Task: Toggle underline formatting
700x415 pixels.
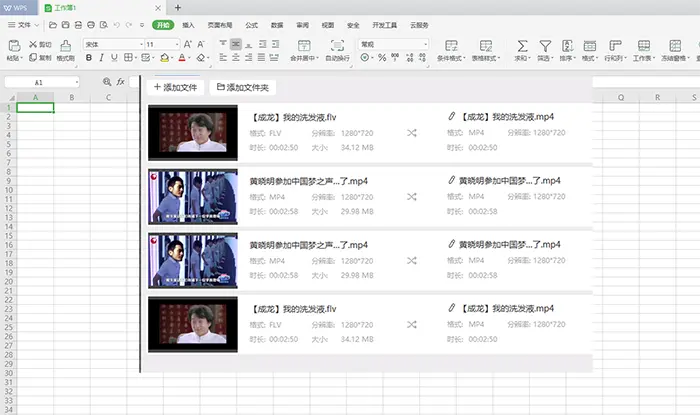Action: click(114, 58)
